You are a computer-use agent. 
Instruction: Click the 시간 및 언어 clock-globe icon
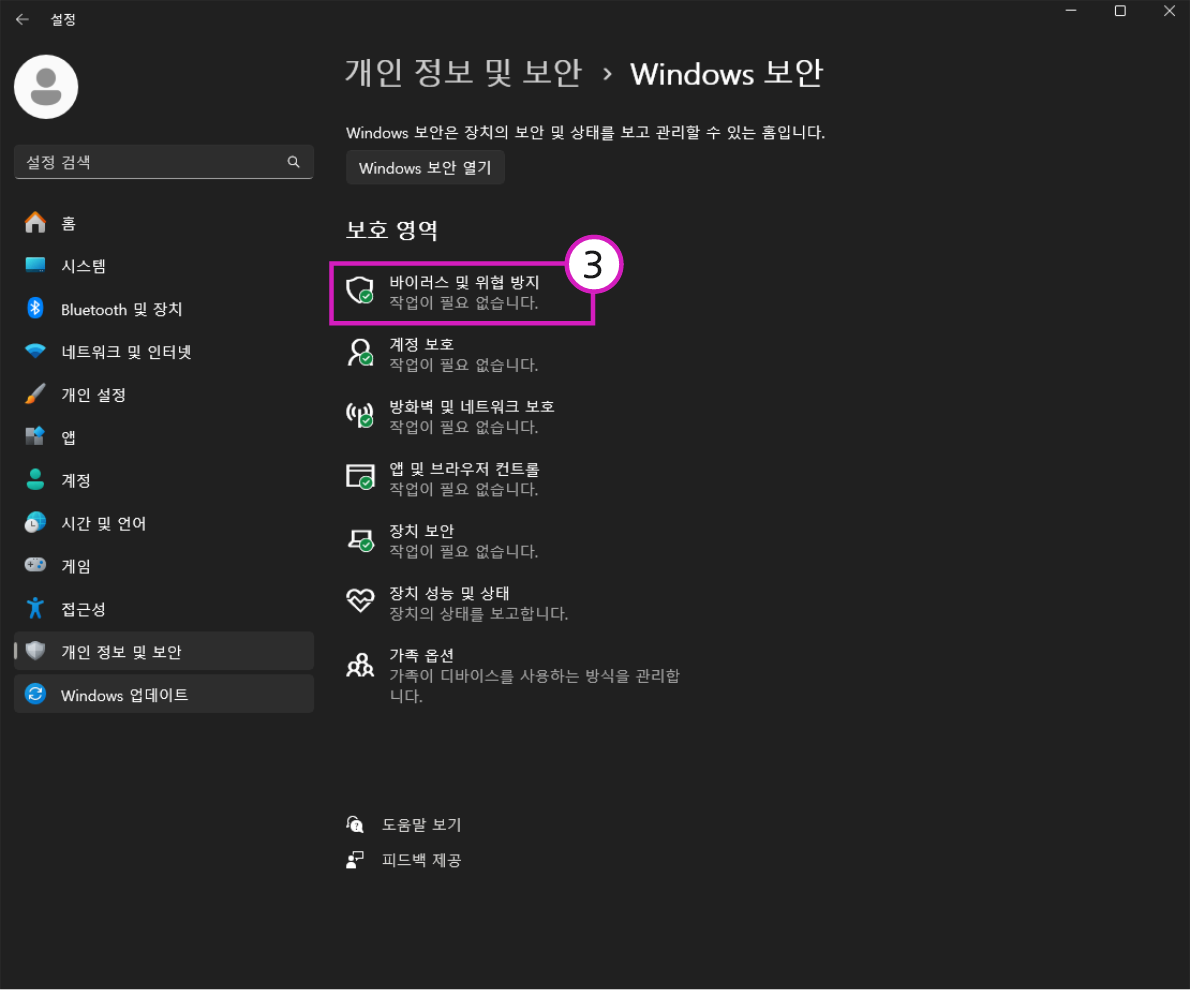(35, 522)
